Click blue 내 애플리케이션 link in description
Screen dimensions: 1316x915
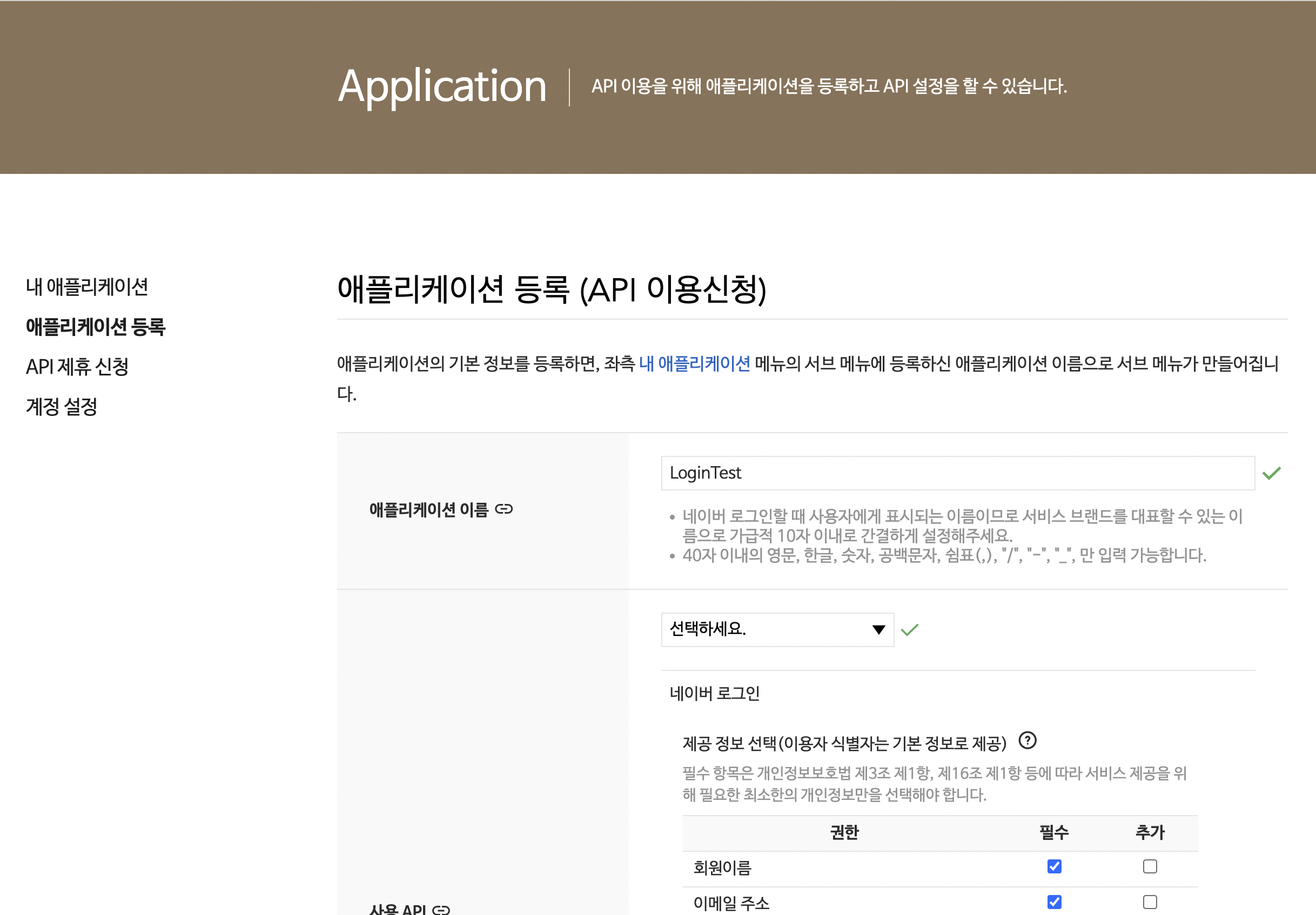coord(694,364)
